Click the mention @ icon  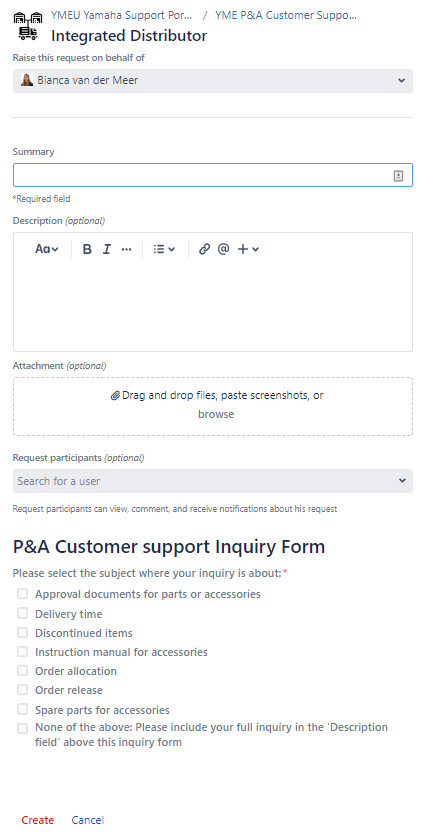pyautogui.click(x=223, y=249)
